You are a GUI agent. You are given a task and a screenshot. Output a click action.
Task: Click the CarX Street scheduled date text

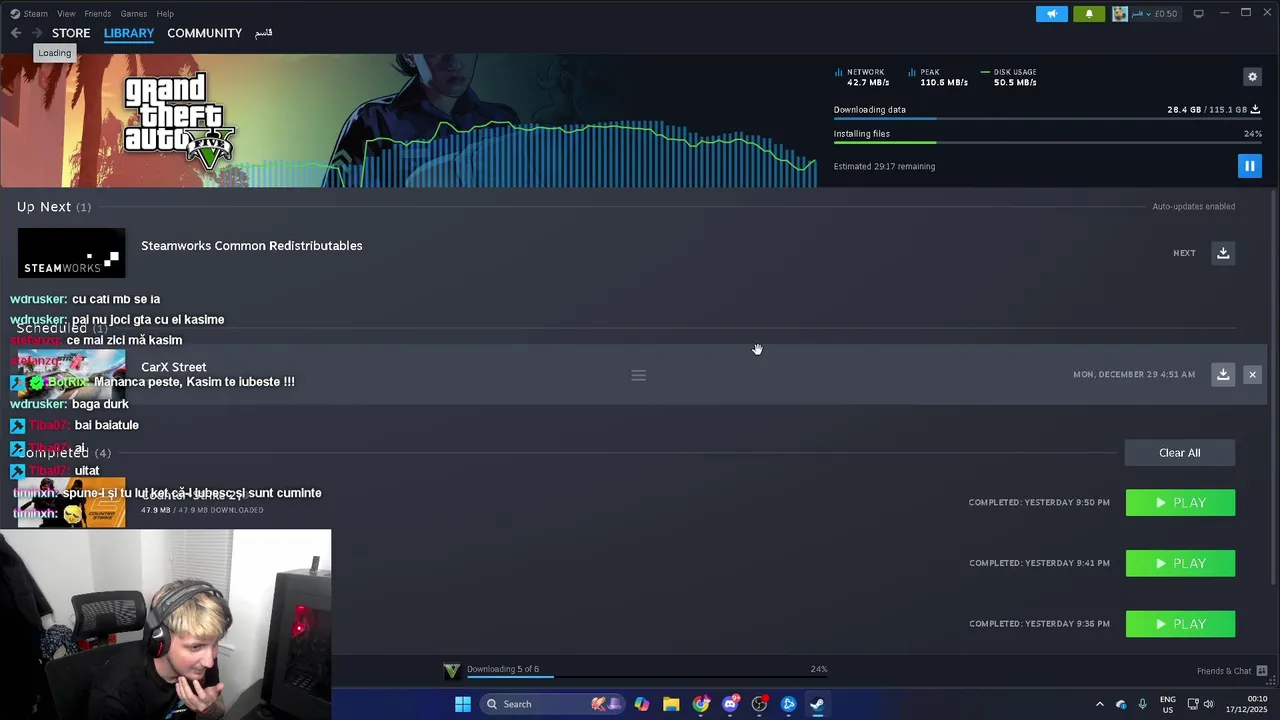pos(1134,374)
